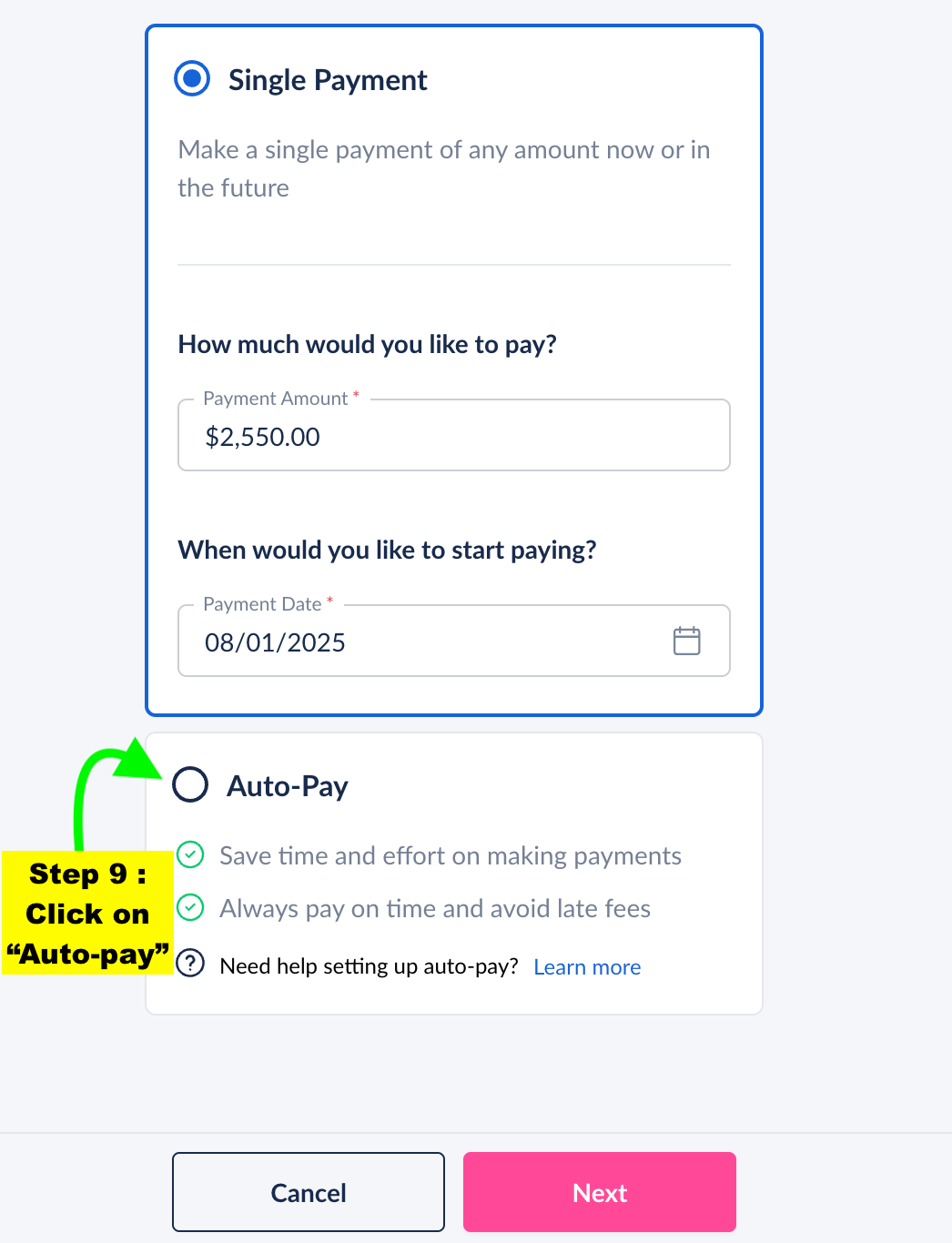
Task: Click the Single Payment heading text
Action: pyautogui.click(x=328, y=80)
